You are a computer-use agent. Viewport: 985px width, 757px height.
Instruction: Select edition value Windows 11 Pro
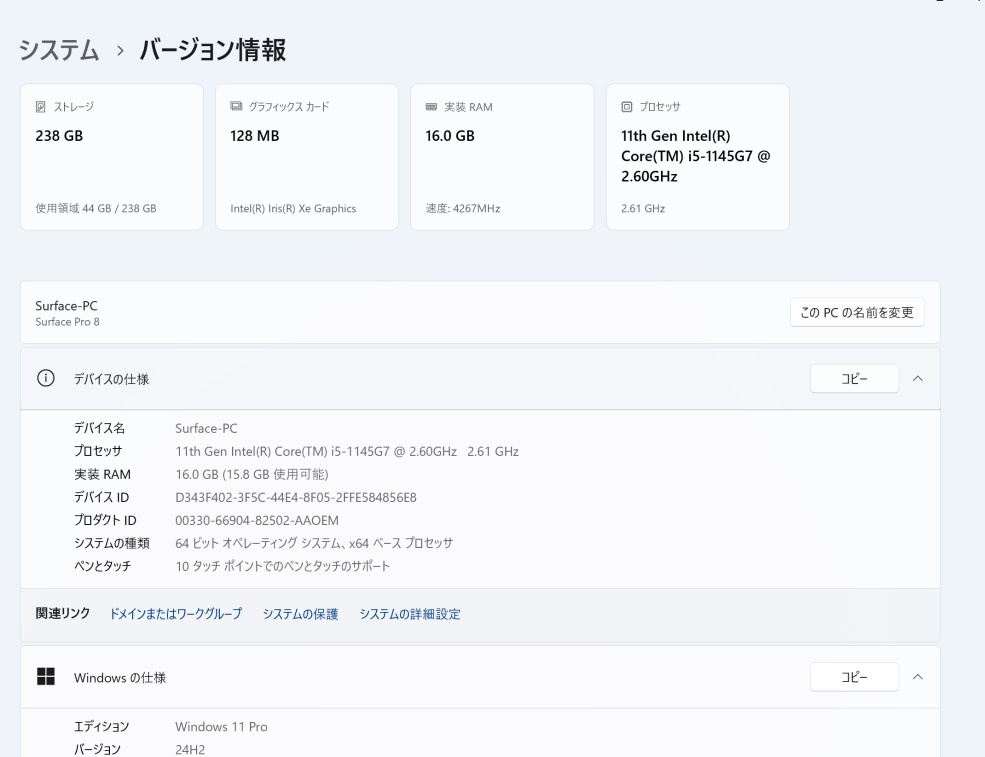(221, 727)
